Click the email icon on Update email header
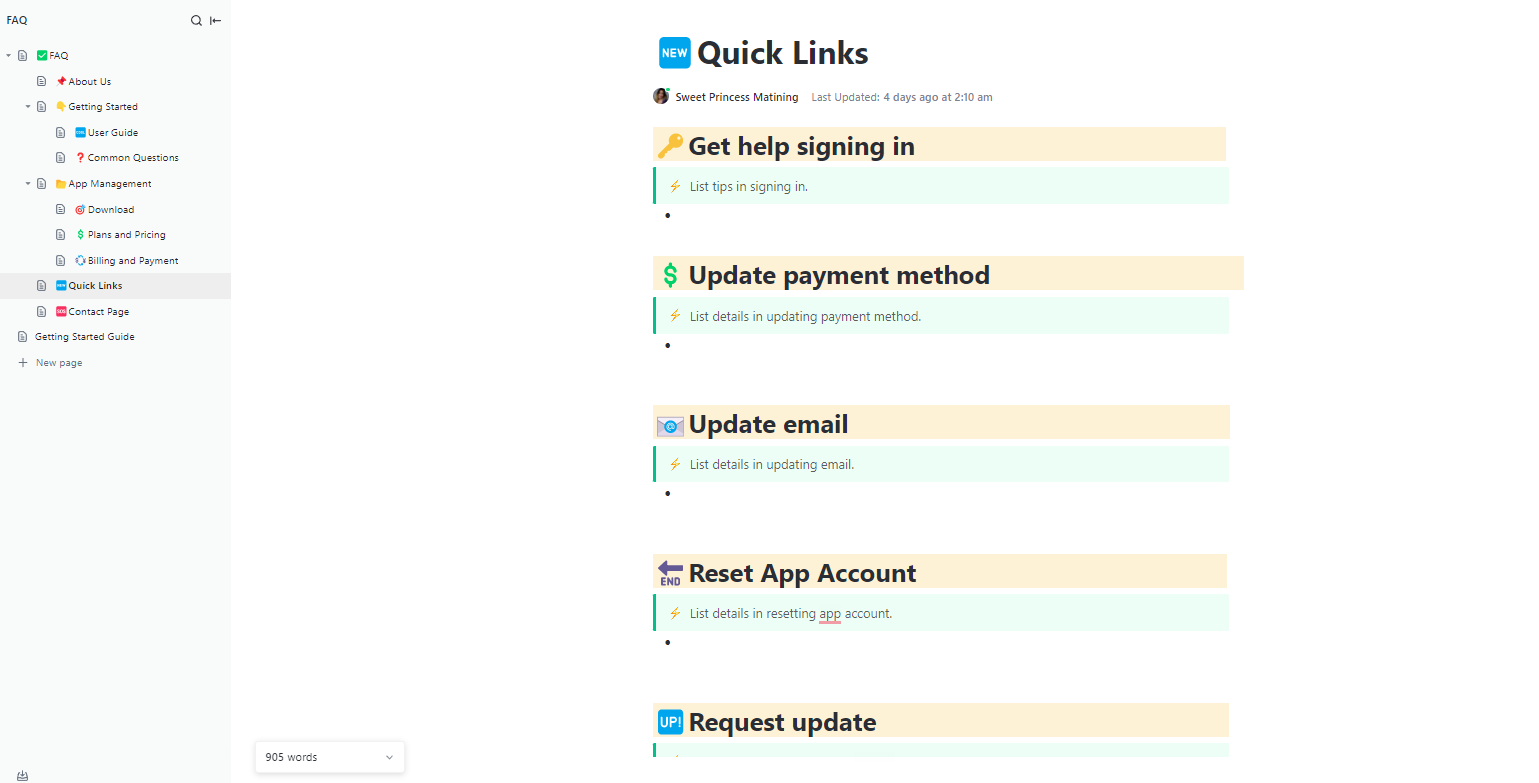The width and height of the screenshot is (1539, 783). tap(670, 424)
